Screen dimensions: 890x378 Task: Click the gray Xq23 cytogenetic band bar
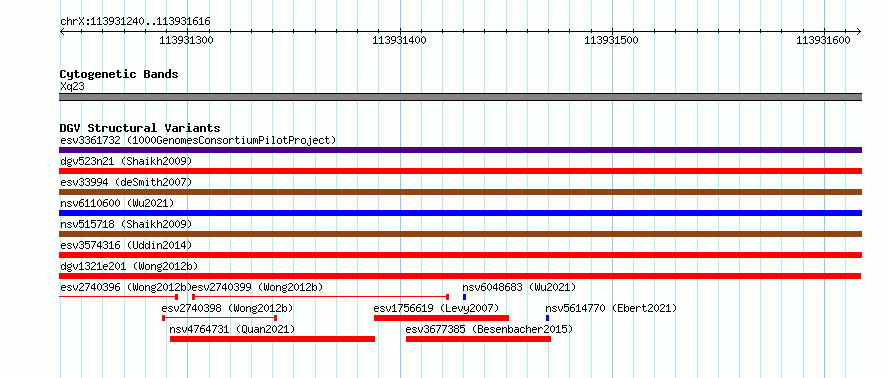click(460, 97)
